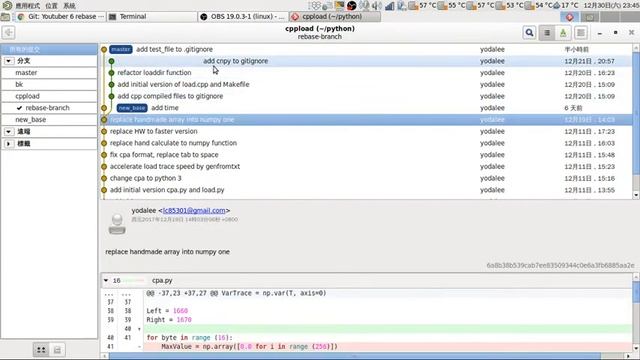Expand the 標籤 tags section

[x=9, y=144]
